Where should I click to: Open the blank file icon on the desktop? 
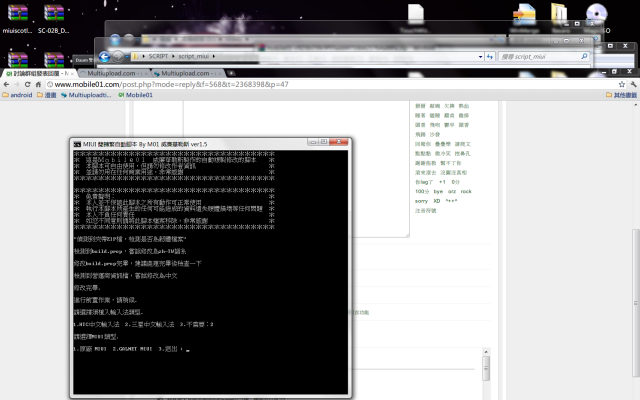(416, 16)
